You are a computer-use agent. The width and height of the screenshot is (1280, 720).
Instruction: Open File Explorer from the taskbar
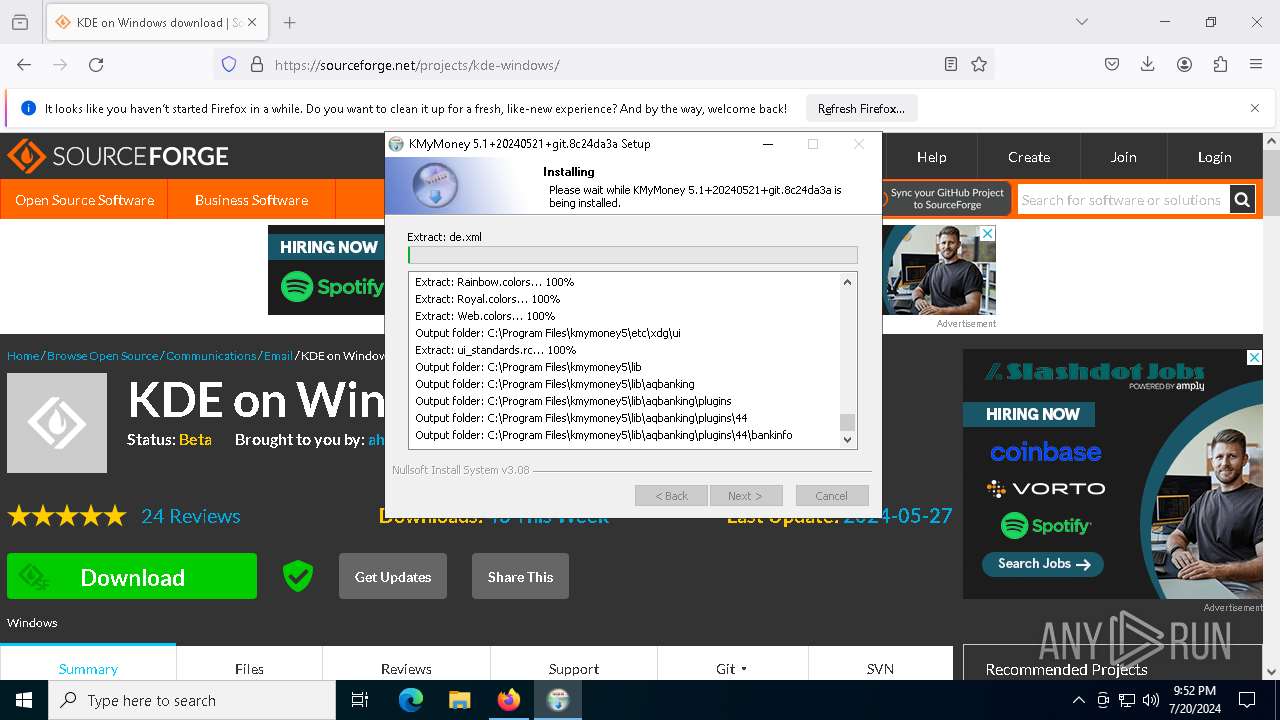[x=460, y=700]
